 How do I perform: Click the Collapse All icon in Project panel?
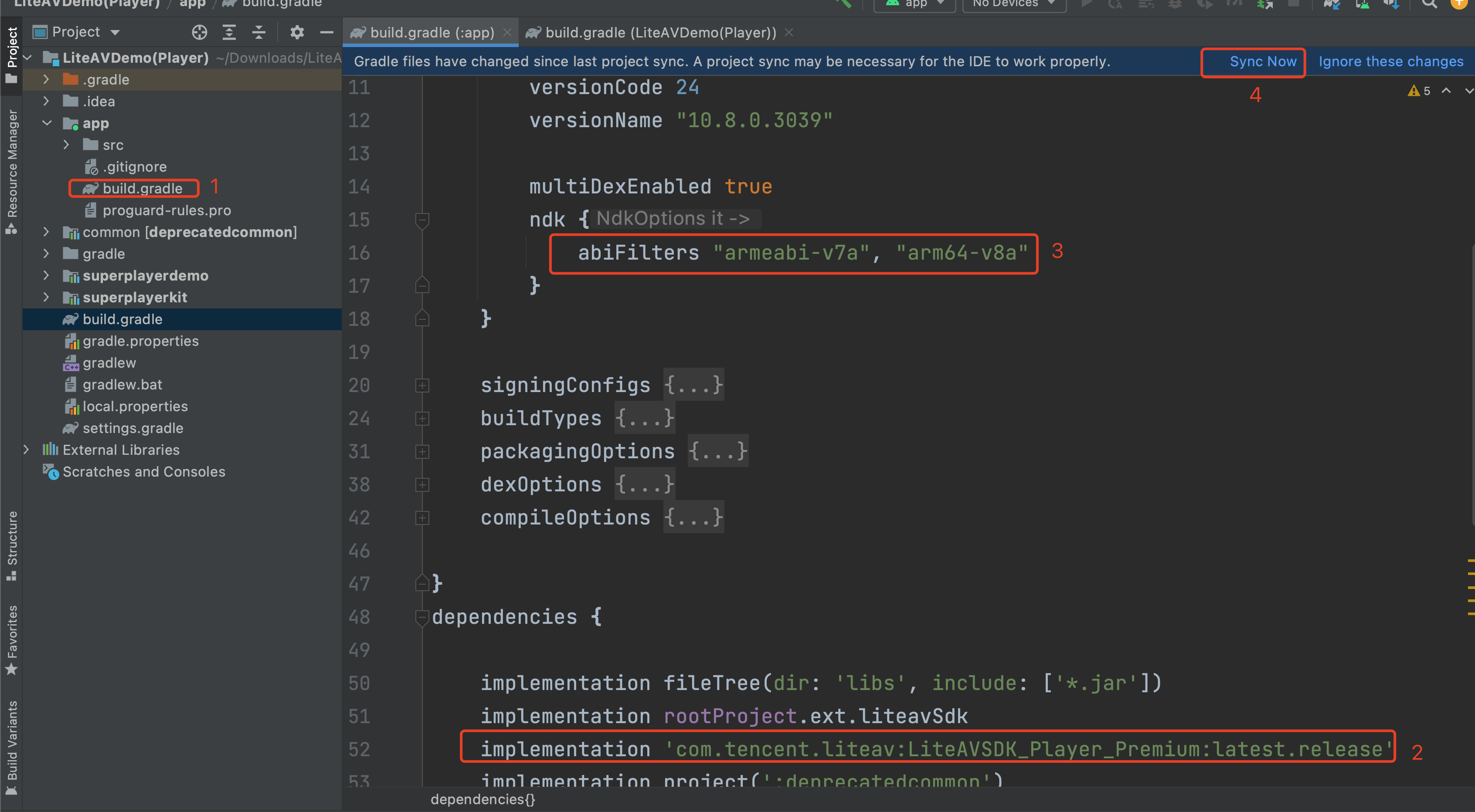click(259, 32)
